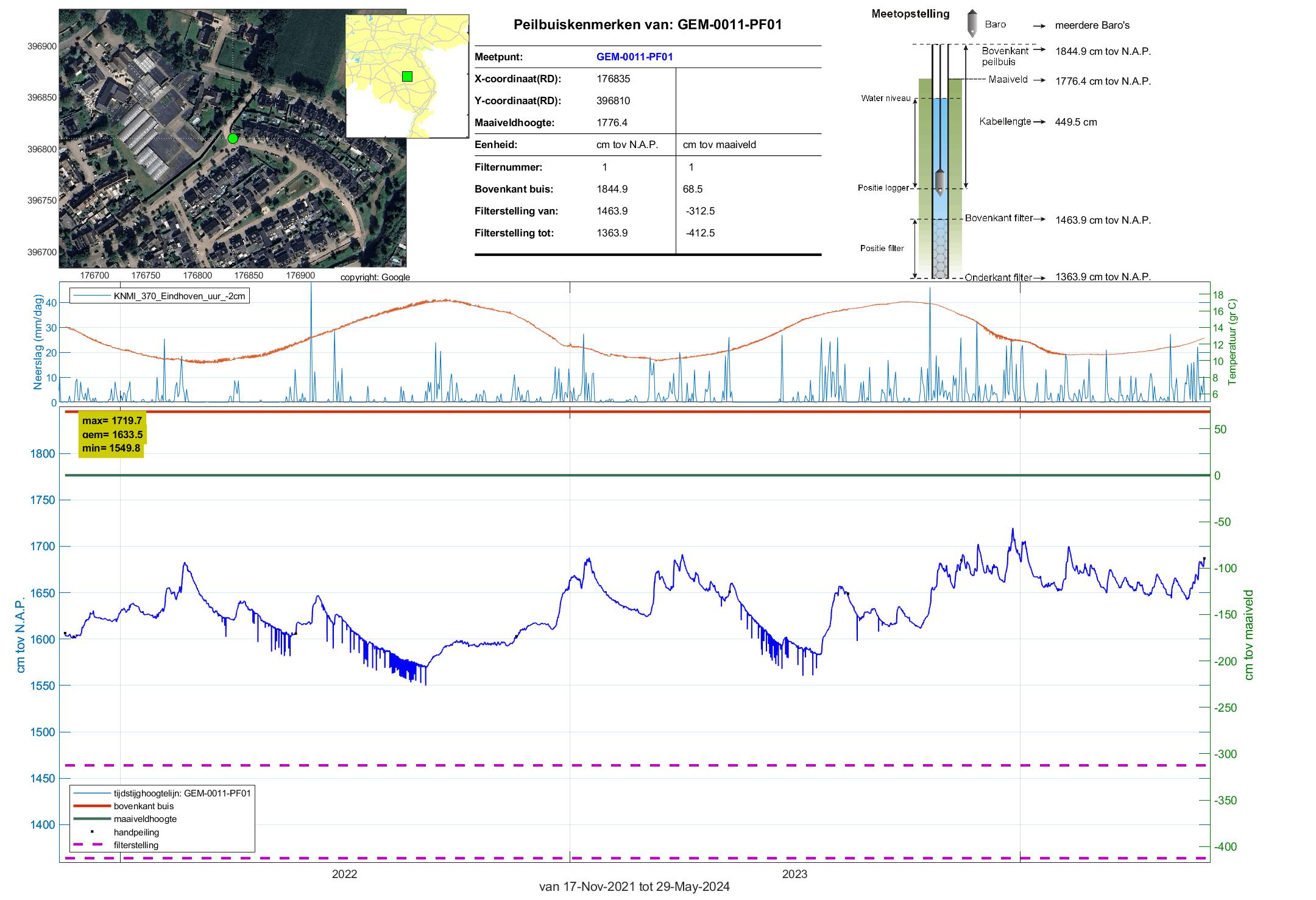Image resolution: width=1316 pixels, height=900 pixels.
Task: Click Filterstelling van value -312.5
Action: click(x=700, y=211)
